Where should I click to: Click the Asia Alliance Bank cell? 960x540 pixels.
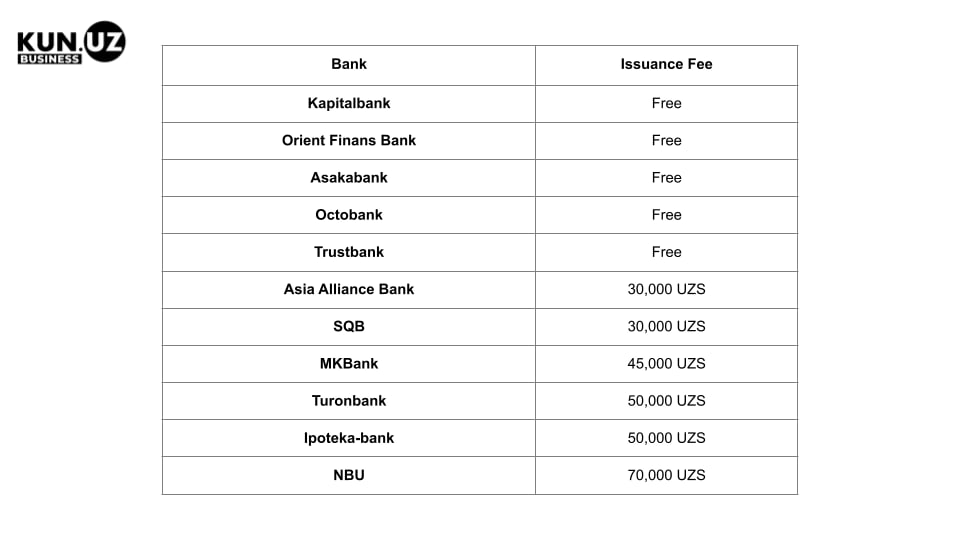[x=349, y=289]
